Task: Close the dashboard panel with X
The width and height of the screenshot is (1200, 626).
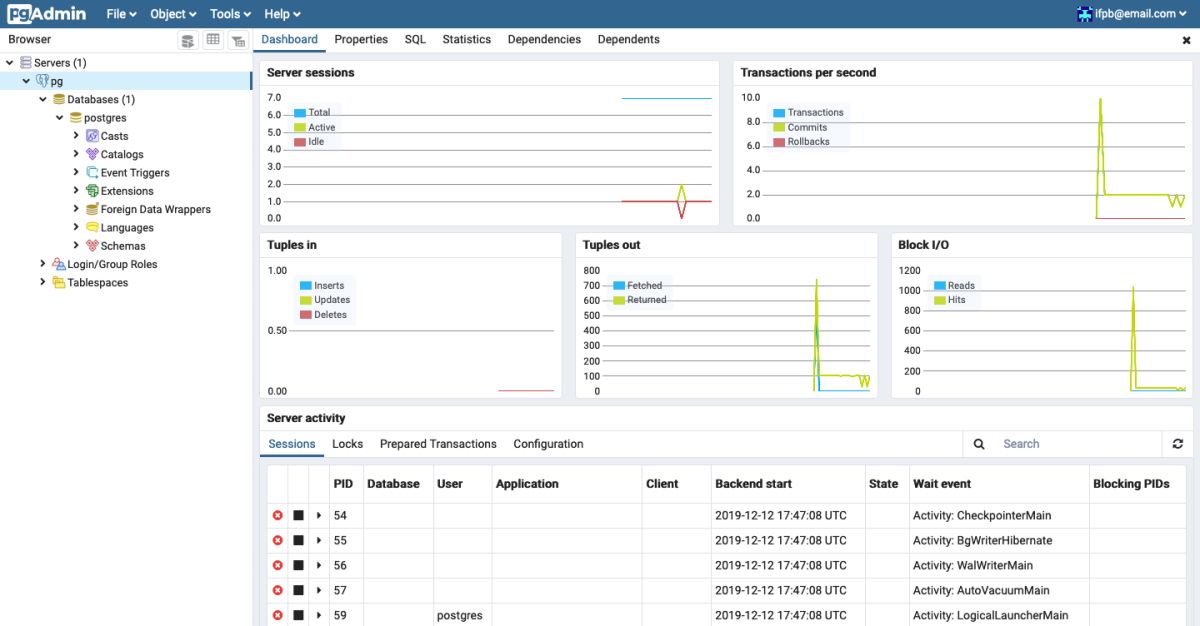Action: point(1187,41)
